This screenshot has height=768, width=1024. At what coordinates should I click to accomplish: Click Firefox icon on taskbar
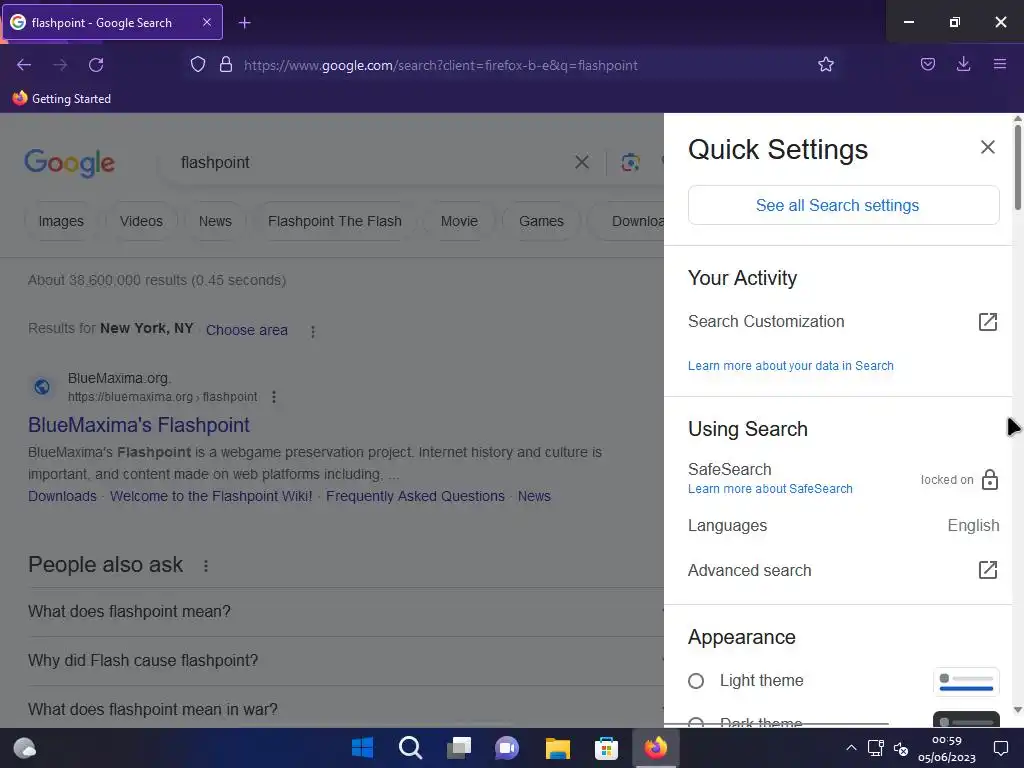pos(656,748)
